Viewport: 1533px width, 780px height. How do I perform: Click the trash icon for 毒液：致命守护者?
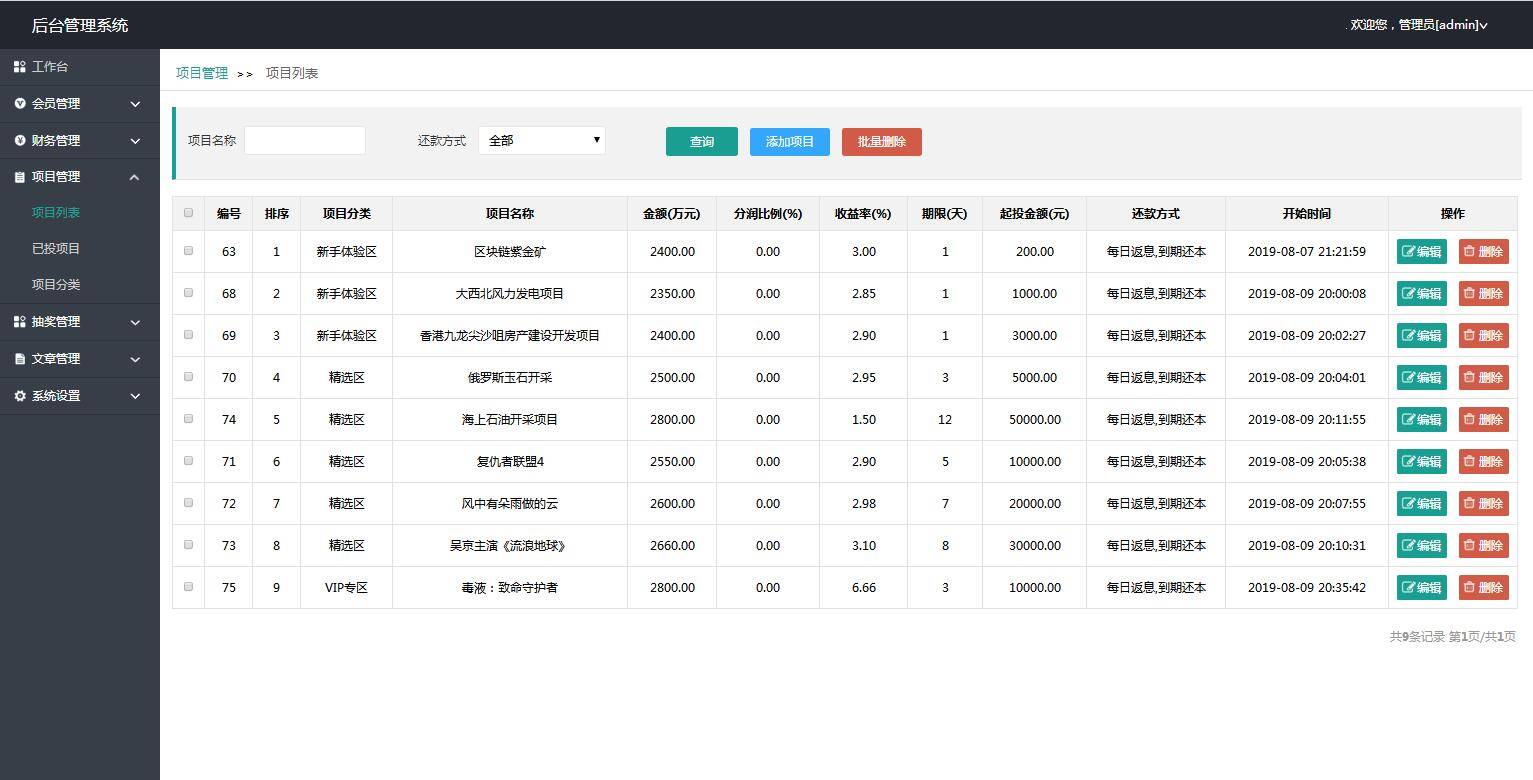[x=1470, y=587]
